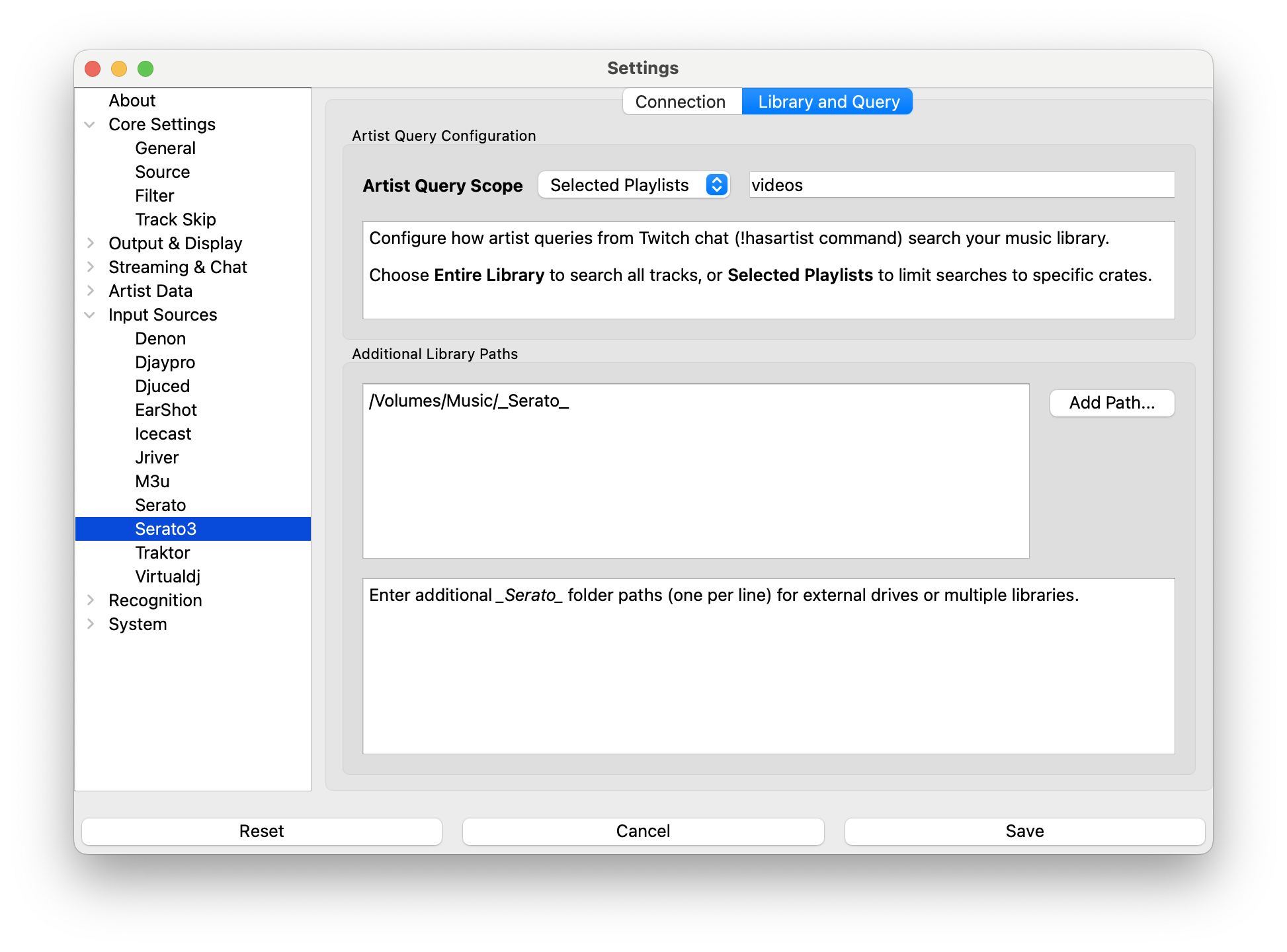Select the Library and Query tab

pos(828,102)
